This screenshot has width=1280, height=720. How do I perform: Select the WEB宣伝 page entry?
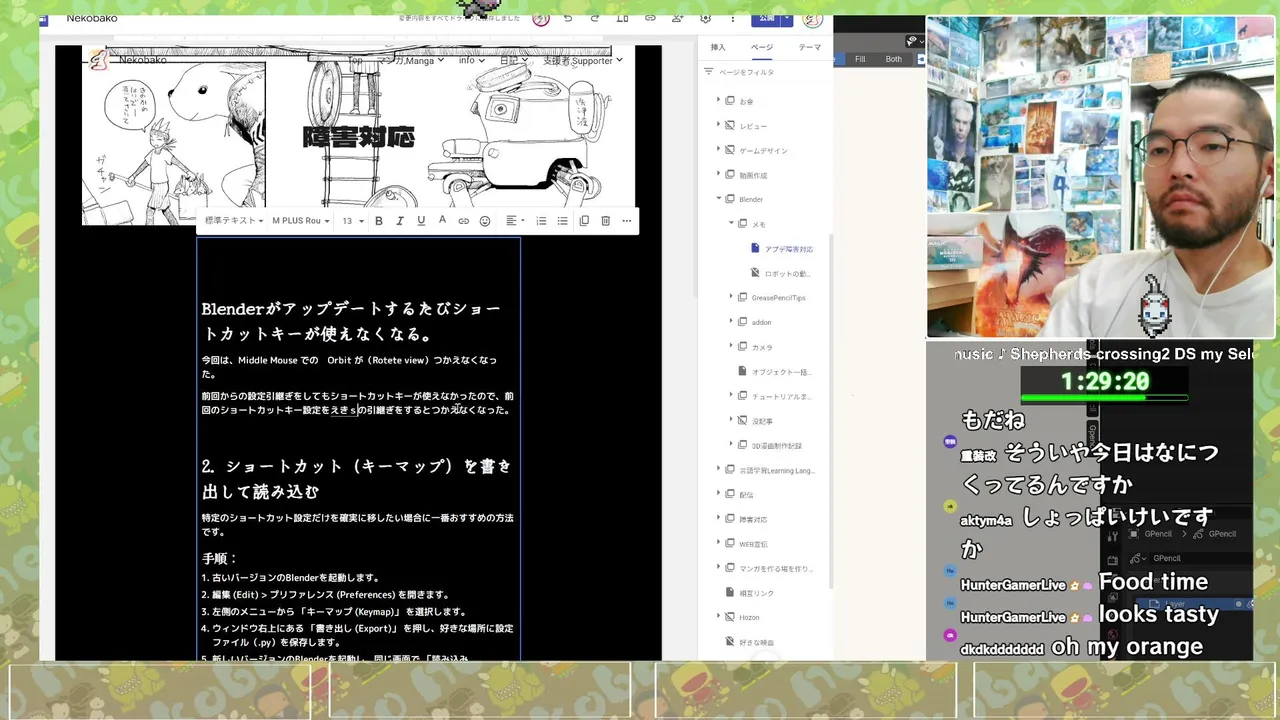coord(752,544)
